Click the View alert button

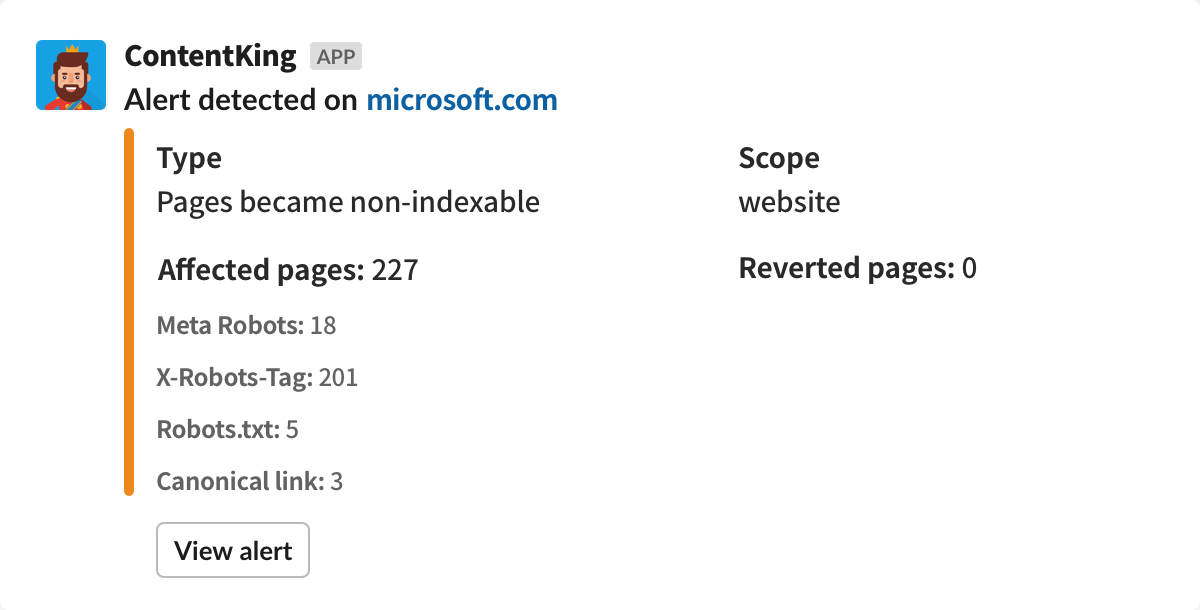click(233, 550)
